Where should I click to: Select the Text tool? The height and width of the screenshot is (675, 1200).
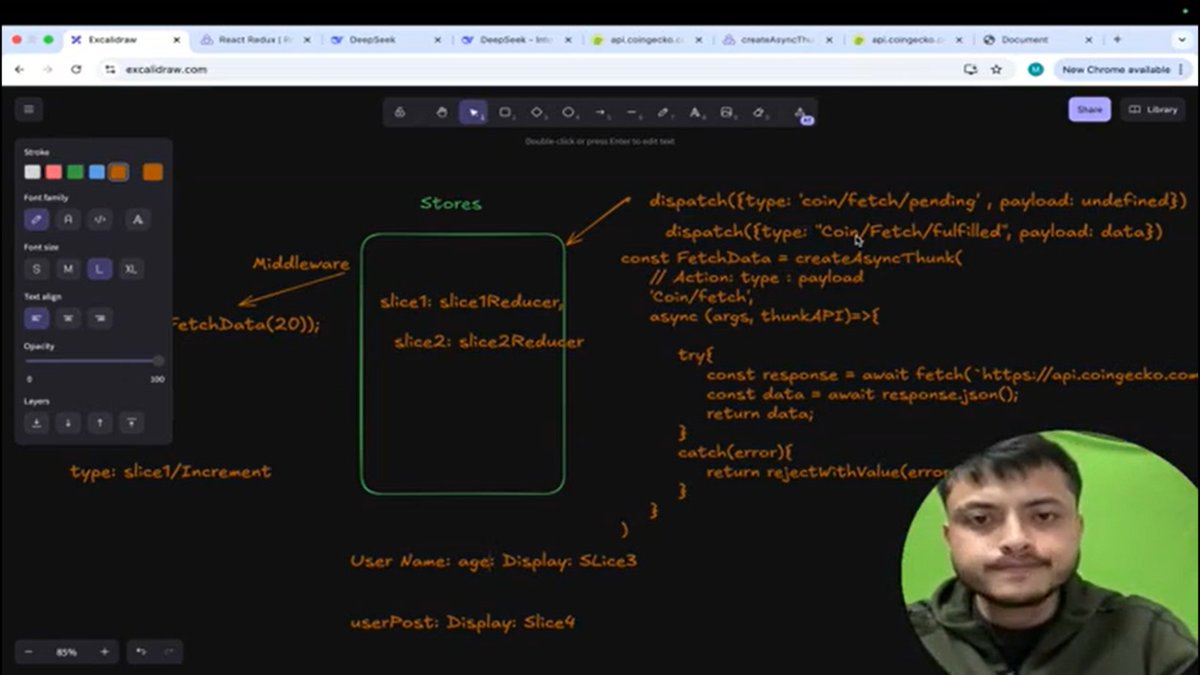696,112
